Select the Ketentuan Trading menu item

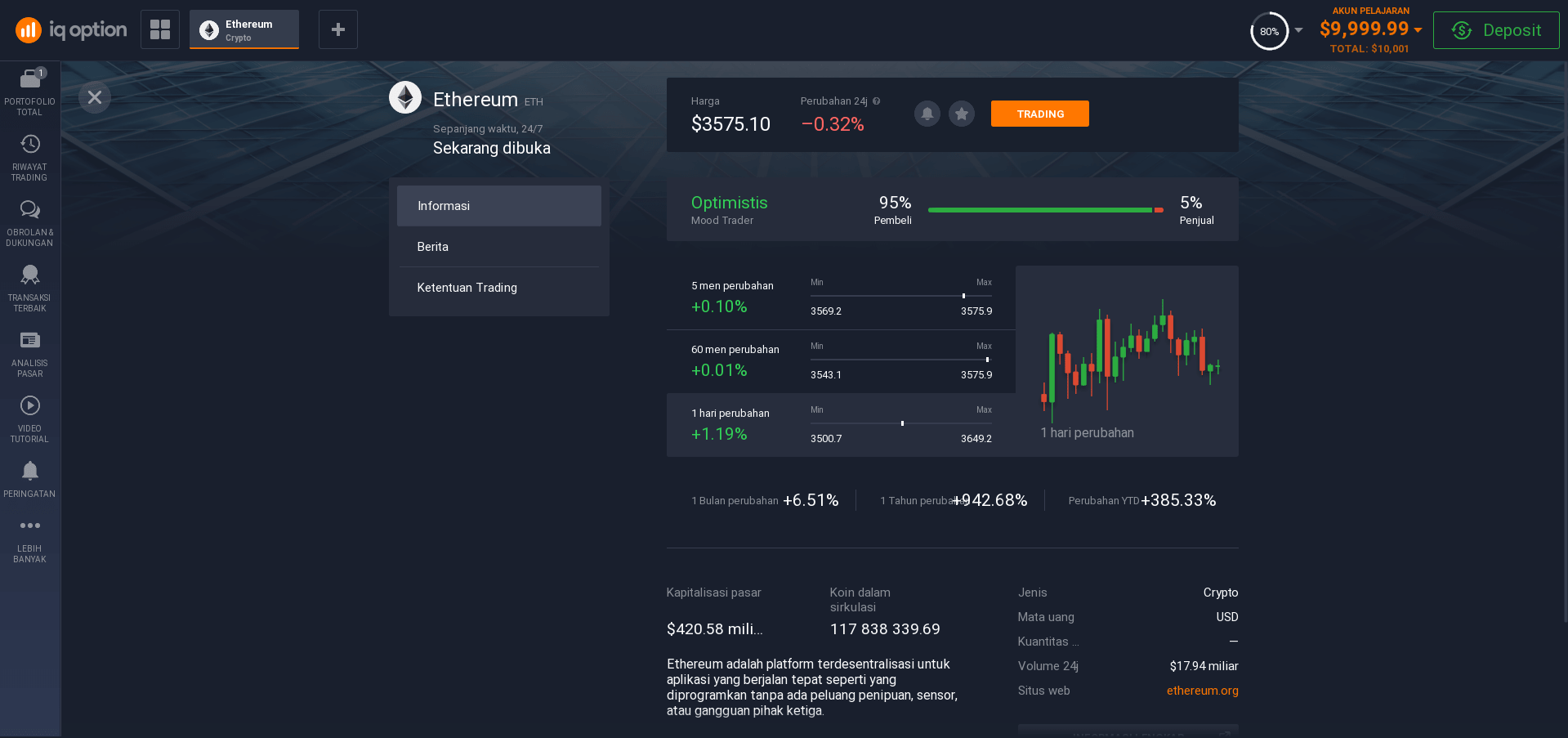point(499,288)
